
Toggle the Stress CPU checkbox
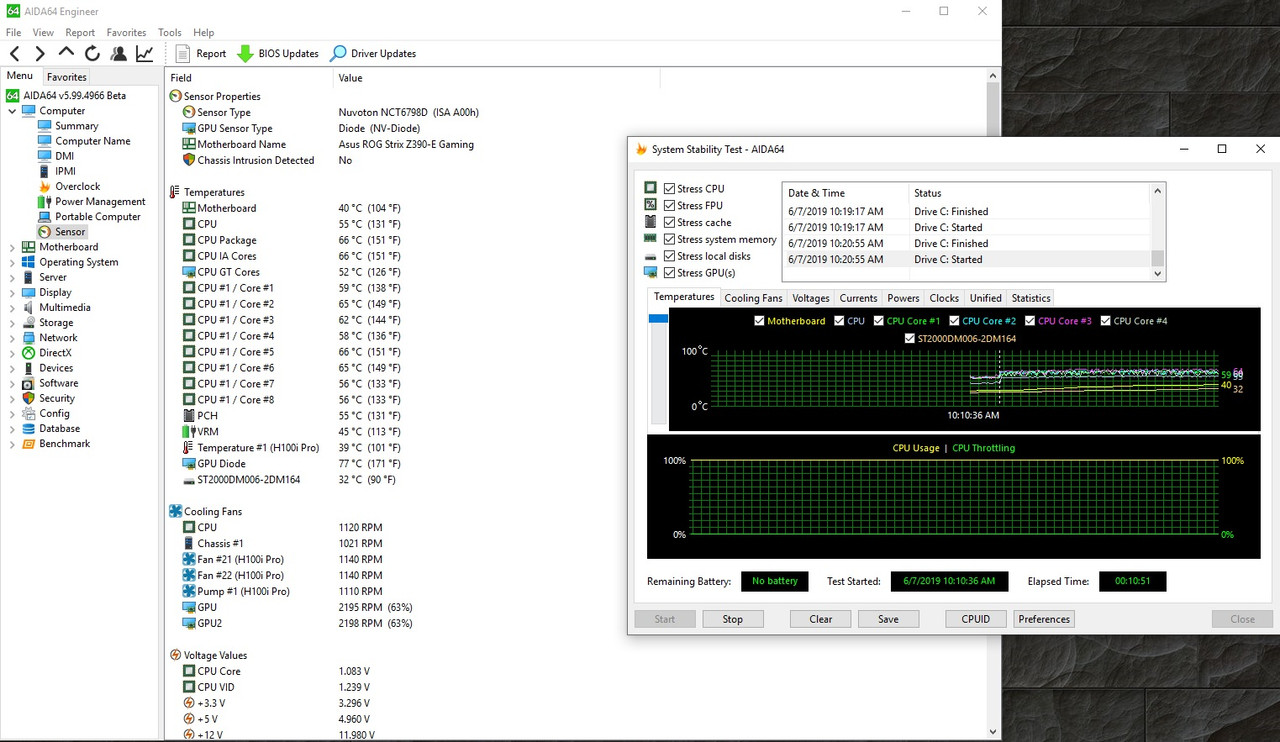[669, 189]
